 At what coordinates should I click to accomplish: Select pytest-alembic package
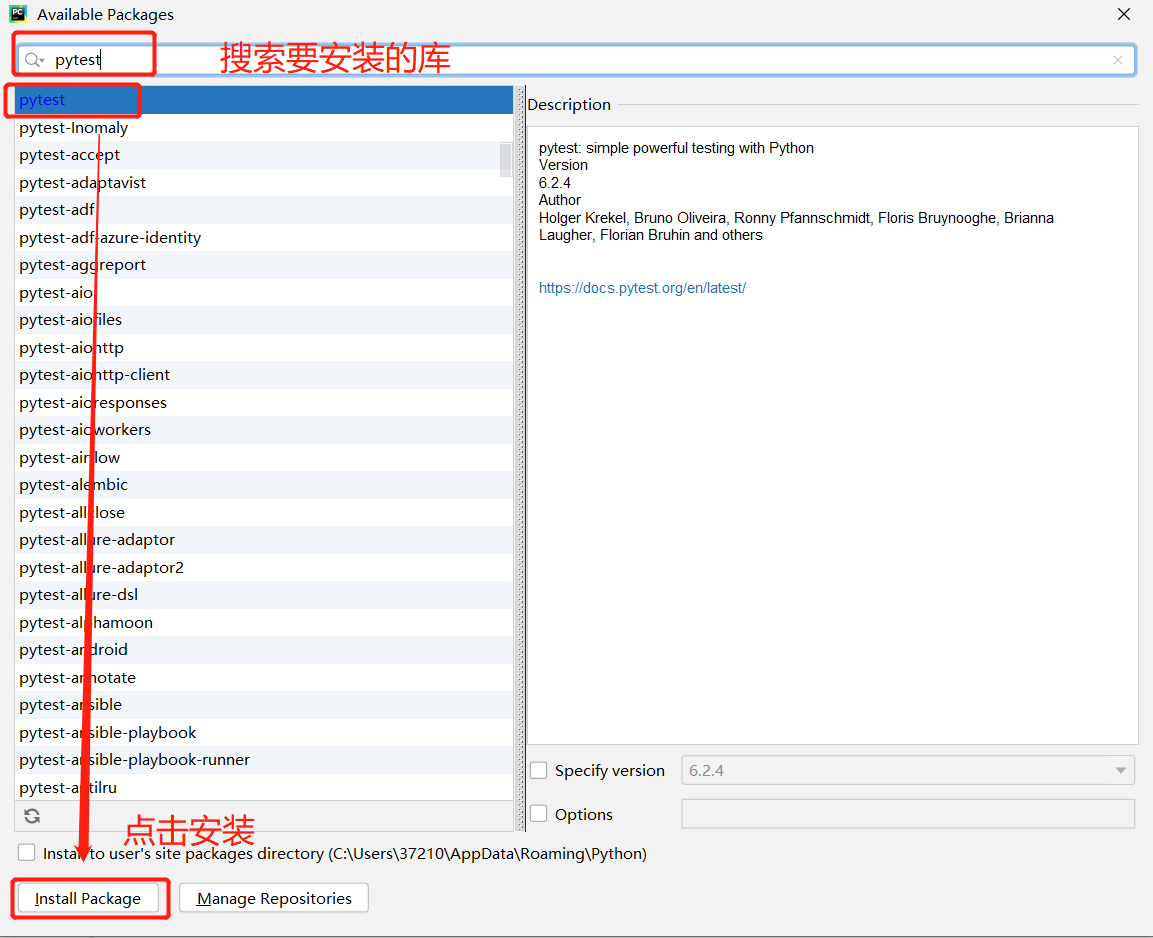[263, 485]
